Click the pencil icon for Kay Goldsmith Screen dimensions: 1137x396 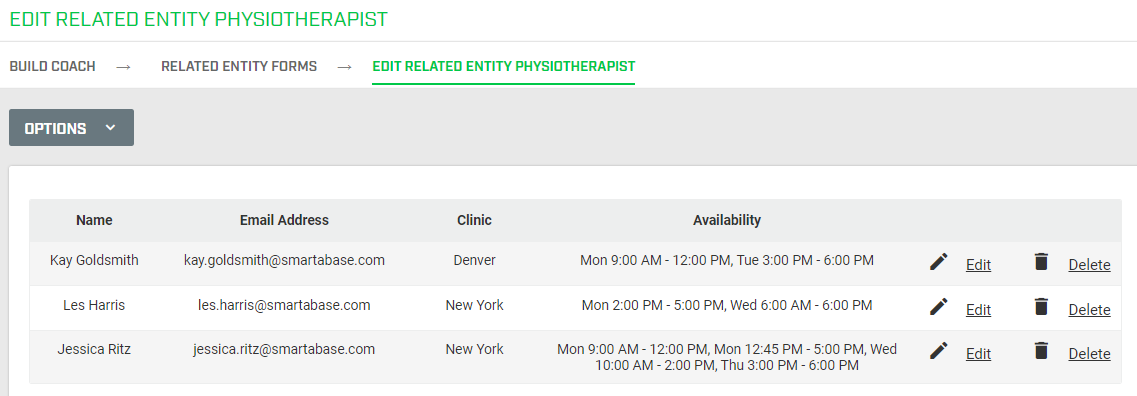[x=938, y=262]
